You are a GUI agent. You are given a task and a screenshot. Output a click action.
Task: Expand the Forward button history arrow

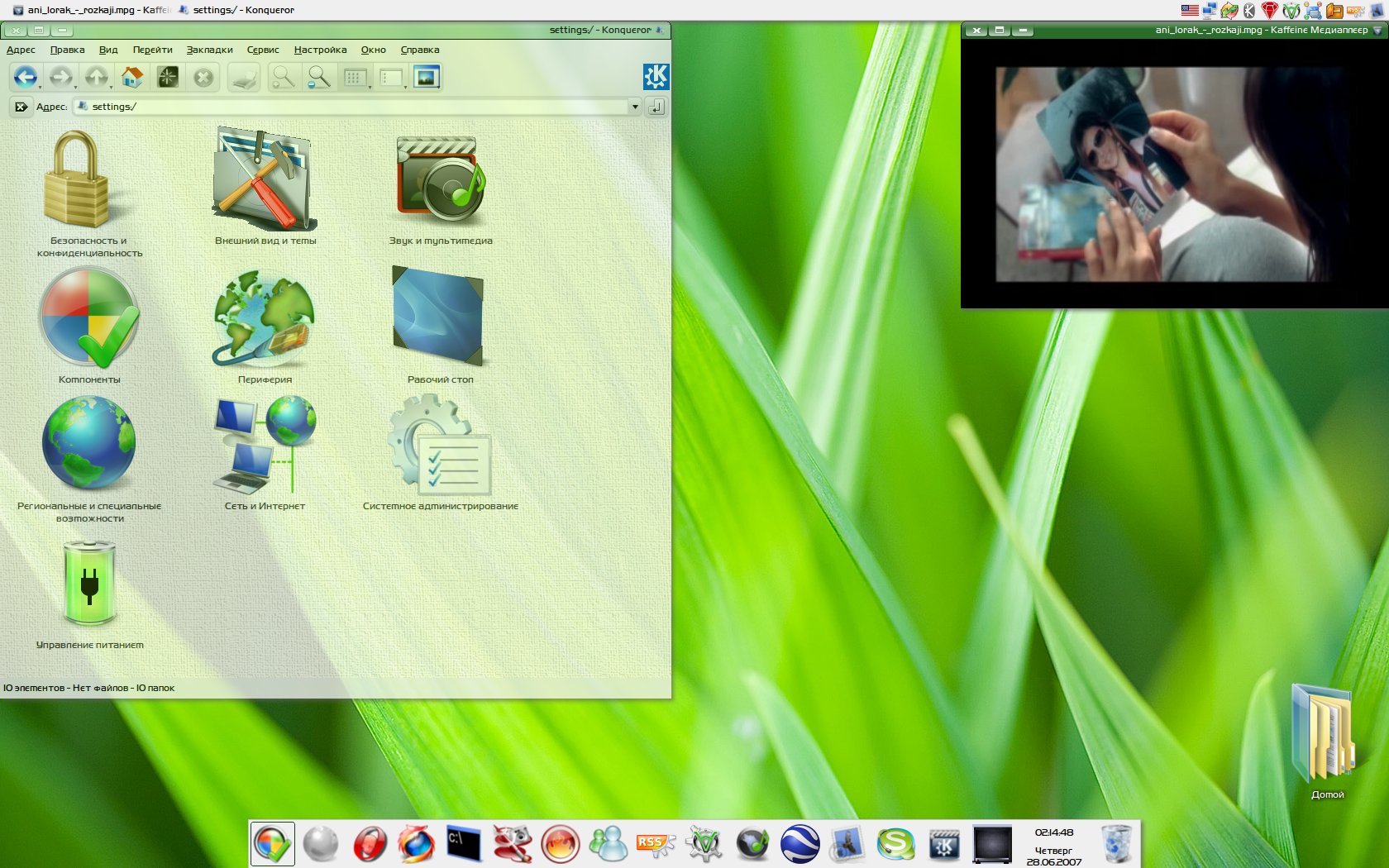tap(75, 86)
